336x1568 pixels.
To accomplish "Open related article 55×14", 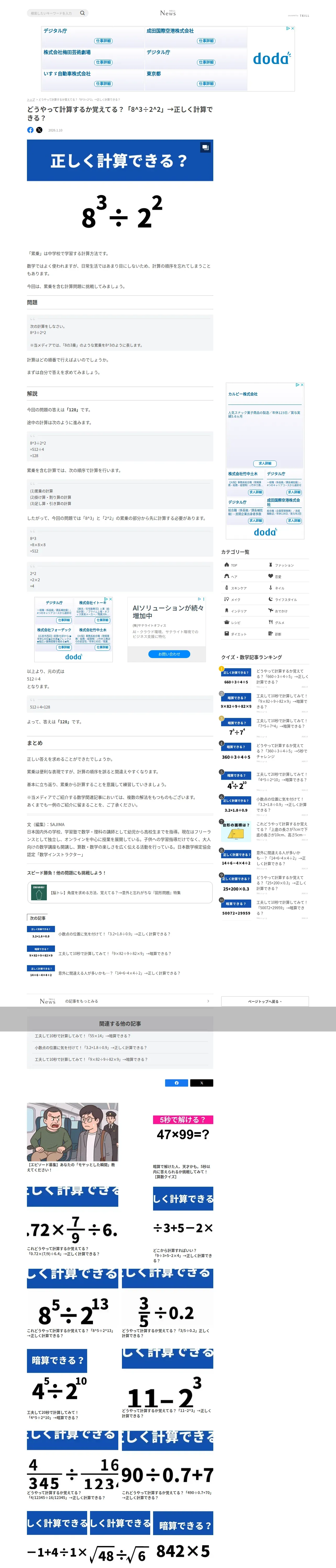I will tap(82, 1035).
